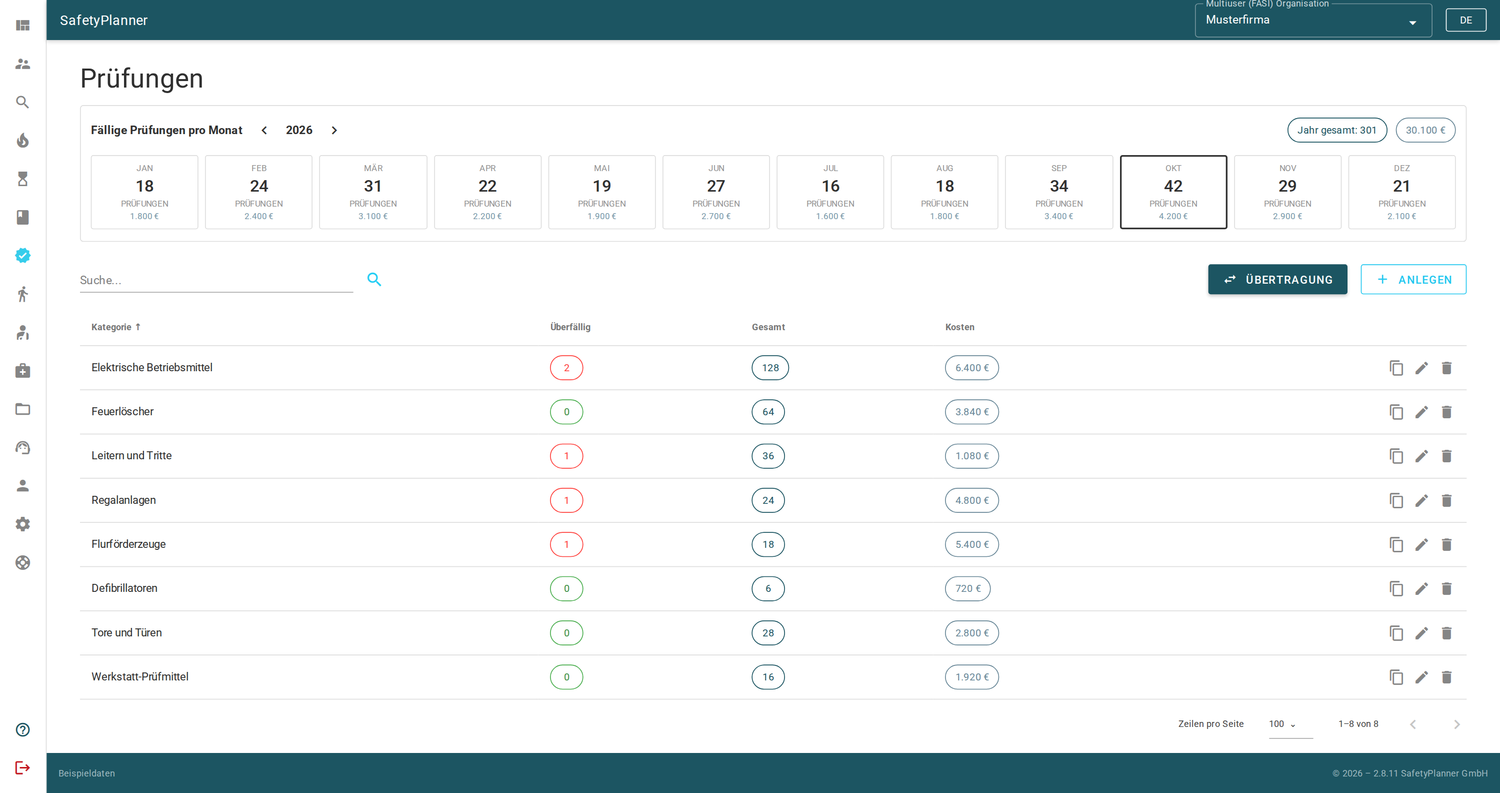
Task: Open the dashboard icon in sidebar
Action: pyautogui.click(x=23, y=25)
